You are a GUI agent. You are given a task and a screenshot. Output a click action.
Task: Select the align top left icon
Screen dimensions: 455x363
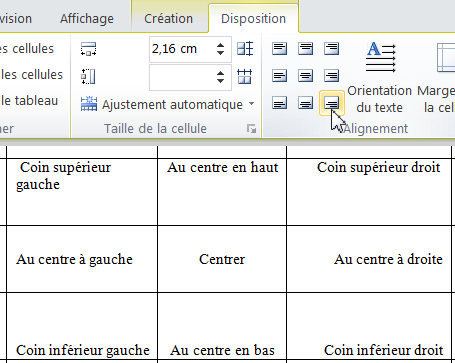pyautogui.click(x=279, y=49)
